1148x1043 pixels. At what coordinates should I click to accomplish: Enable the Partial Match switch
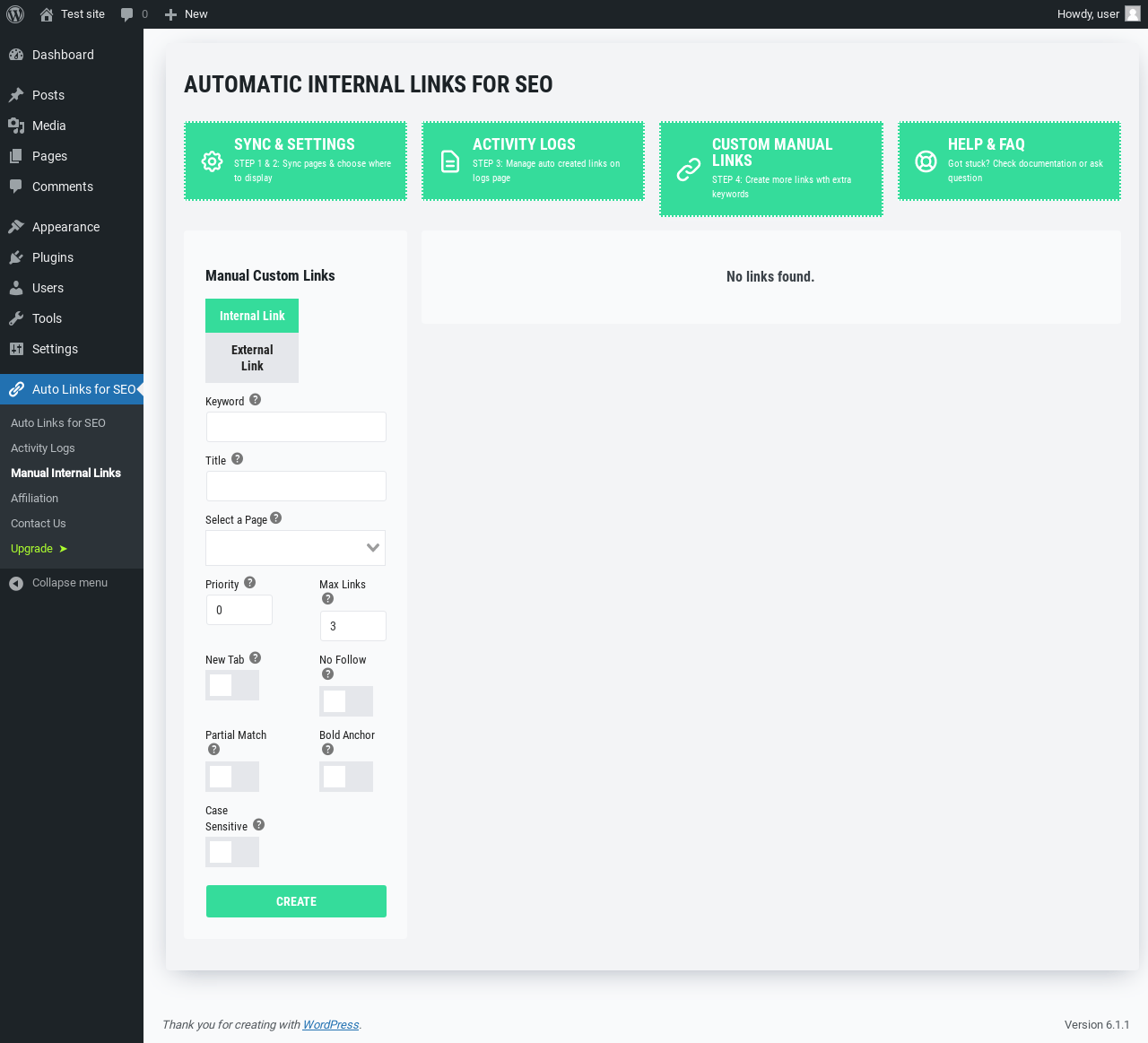232,777
